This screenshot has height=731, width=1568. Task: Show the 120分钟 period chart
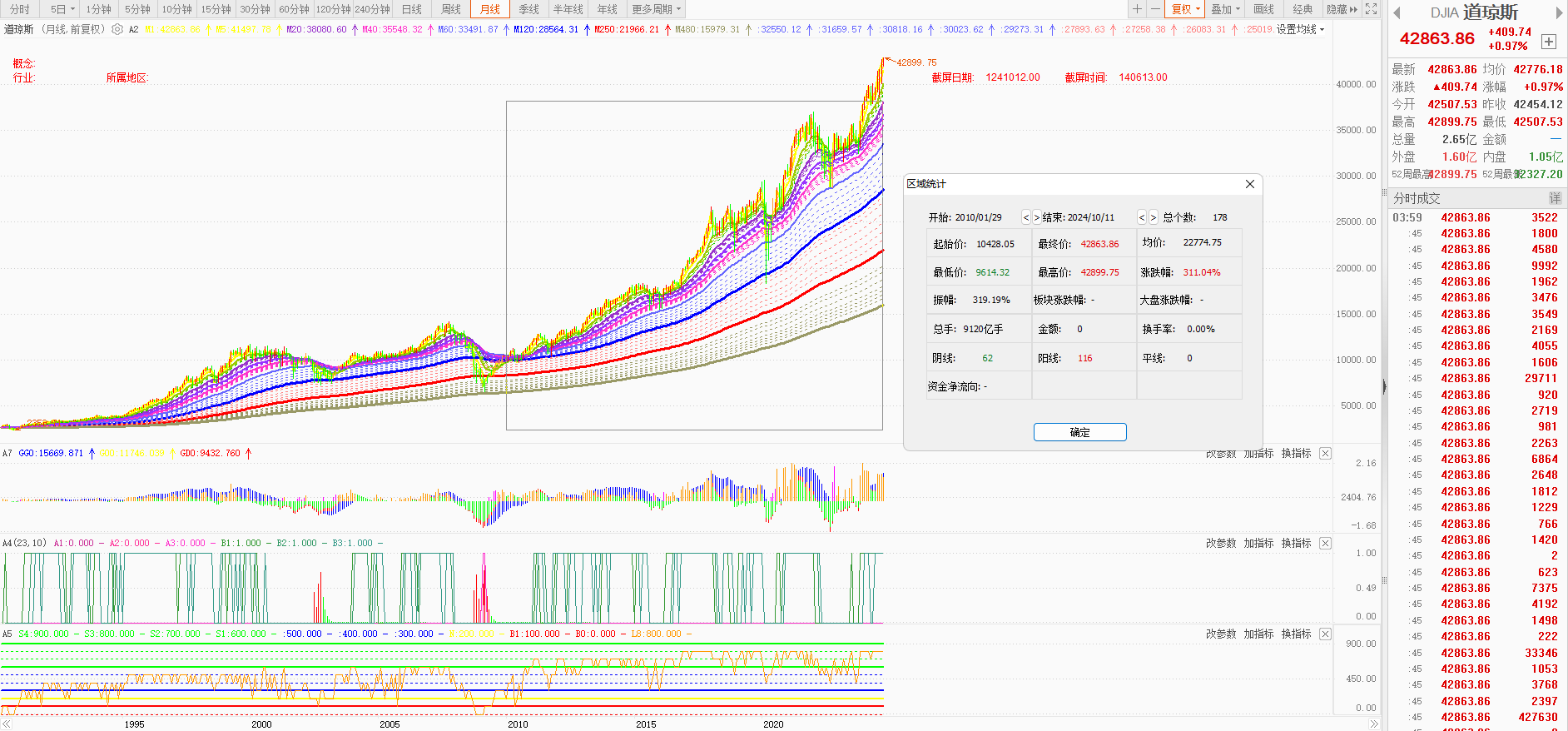click(x=334, y=9)
